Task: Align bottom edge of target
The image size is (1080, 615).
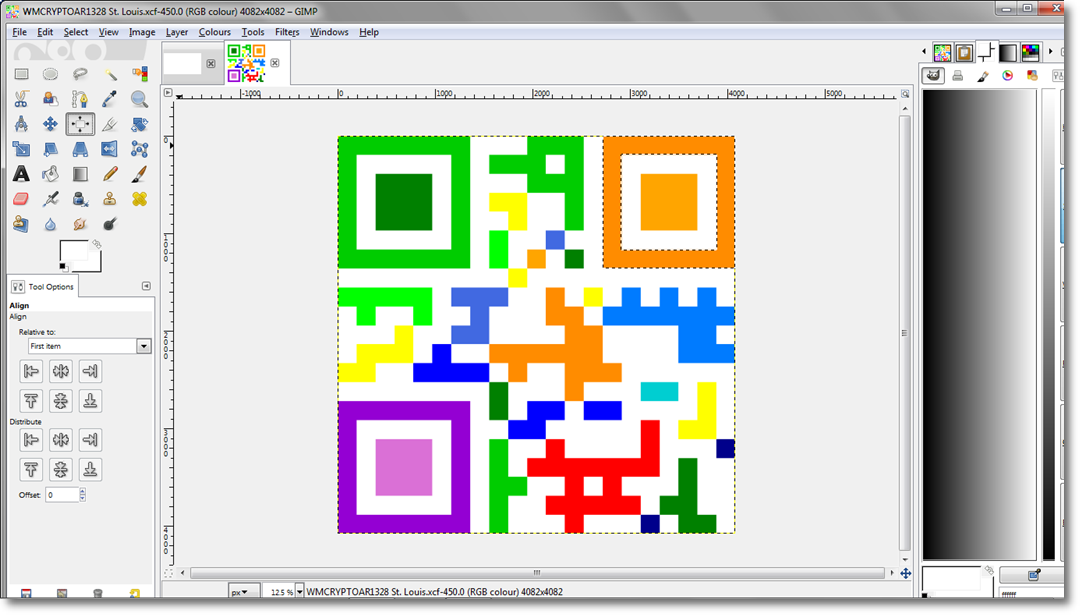Action: [x=90, y=401]
